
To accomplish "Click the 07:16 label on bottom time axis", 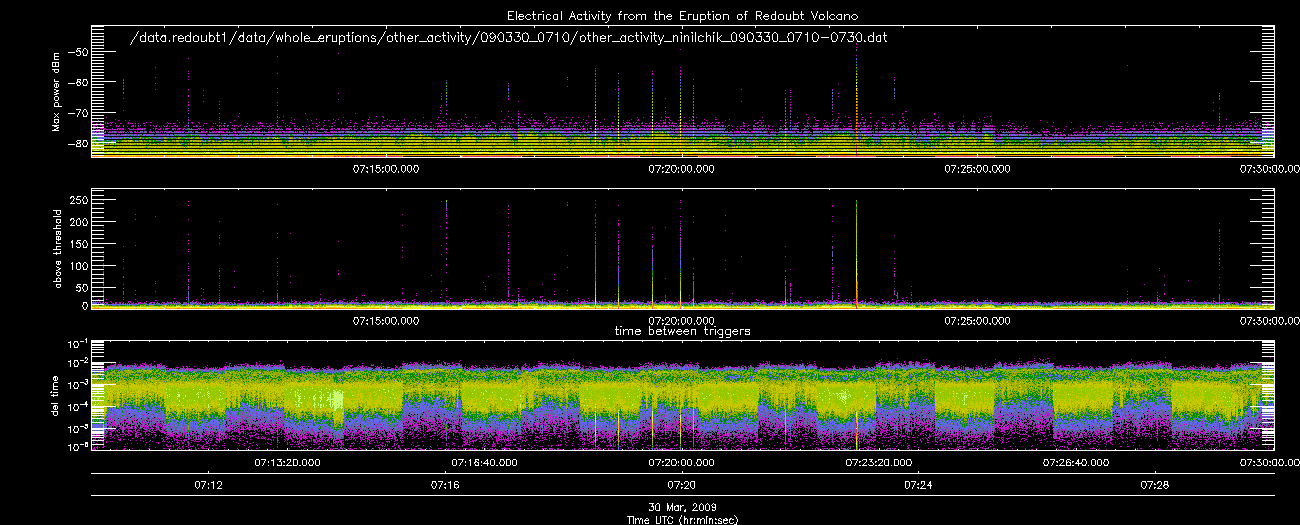I will click(445, 485).
